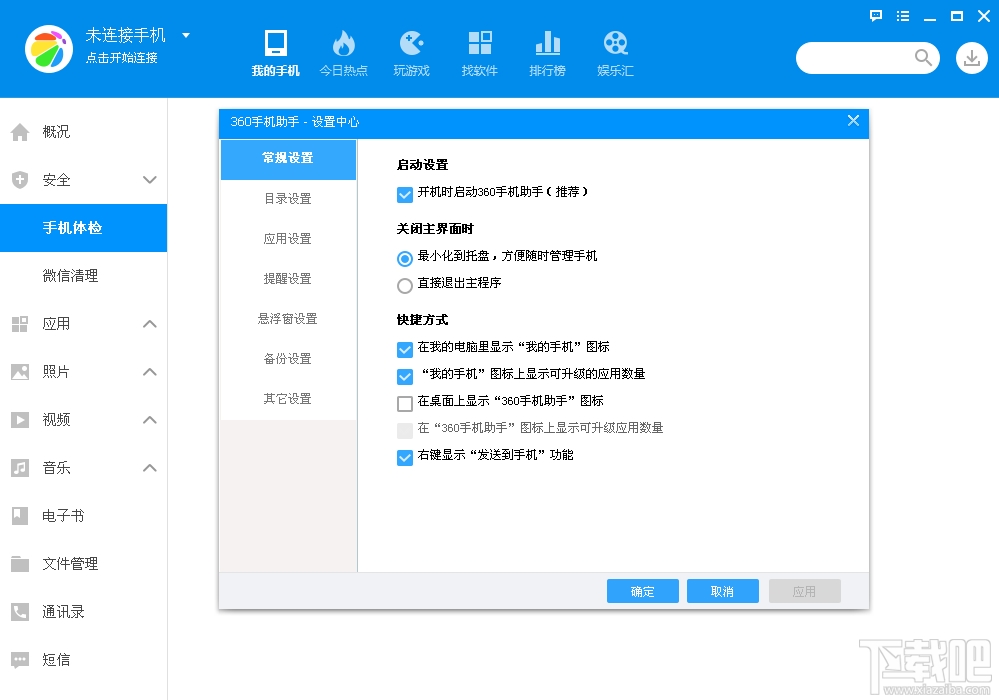Switch to 其它设置 tab
This screenshot has height=700, width=999.
pyautogui.click(x=288, y=399)
